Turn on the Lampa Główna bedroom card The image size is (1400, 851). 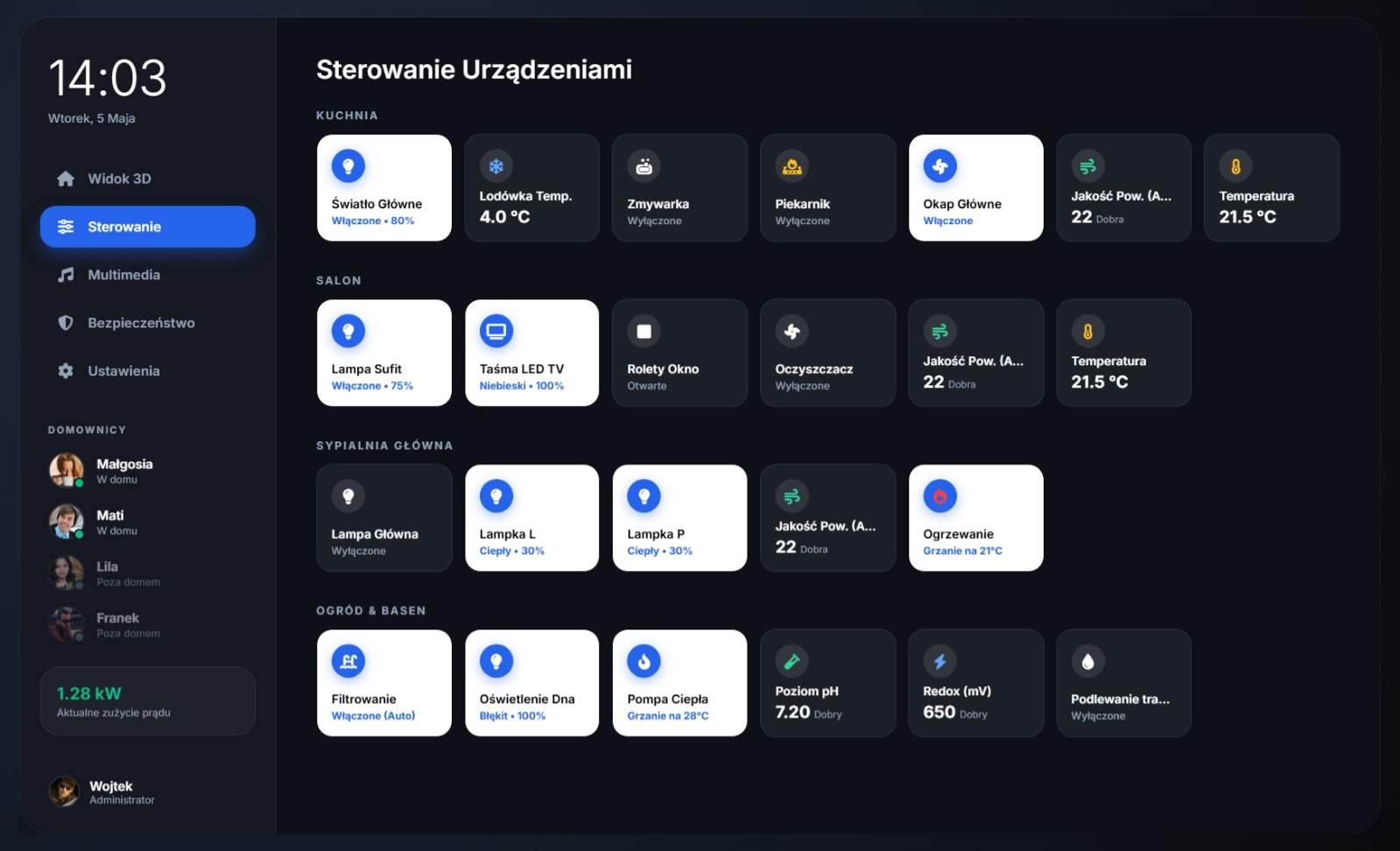tap(384, 517)
